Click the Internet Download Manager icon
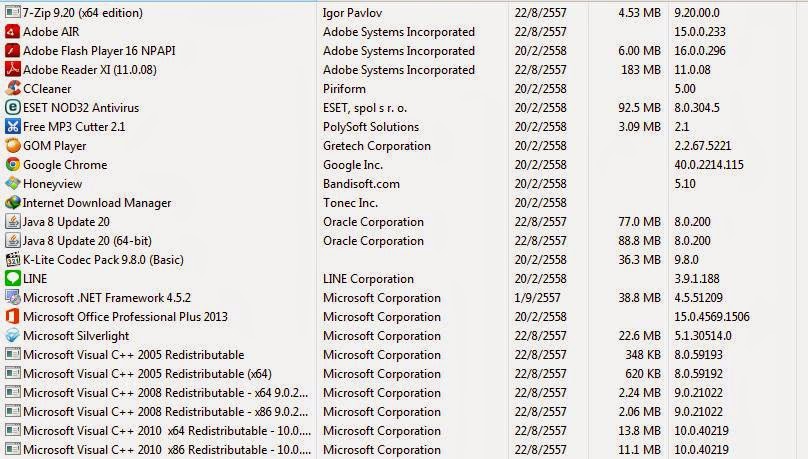Image resolution: width=808 pixels, height=459 pixels. [x=12, y=203]
